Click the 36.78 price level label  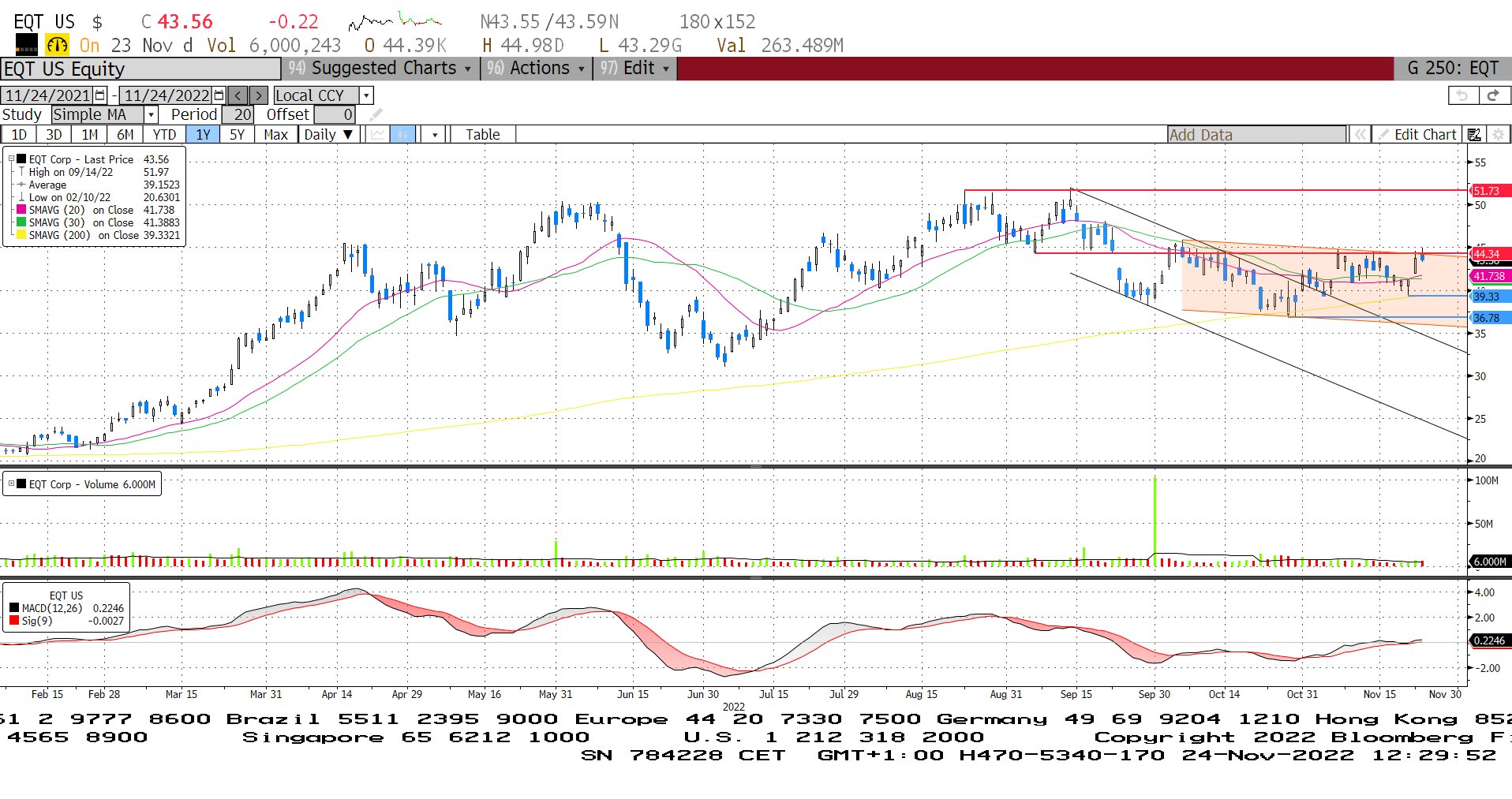[1491, 318]
